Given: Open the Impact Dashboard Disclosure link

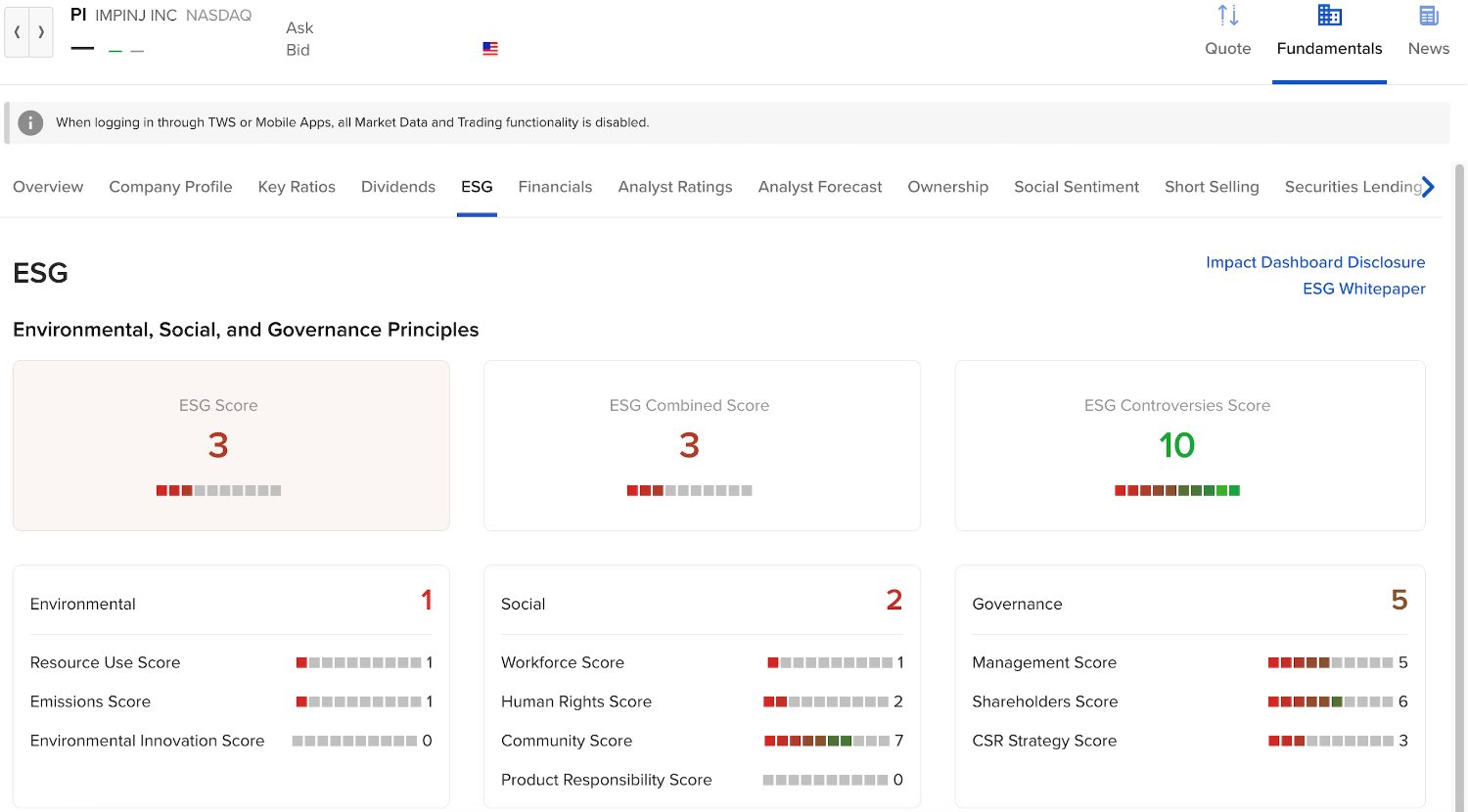Looking at the screenshot, I should [1315, 262].
